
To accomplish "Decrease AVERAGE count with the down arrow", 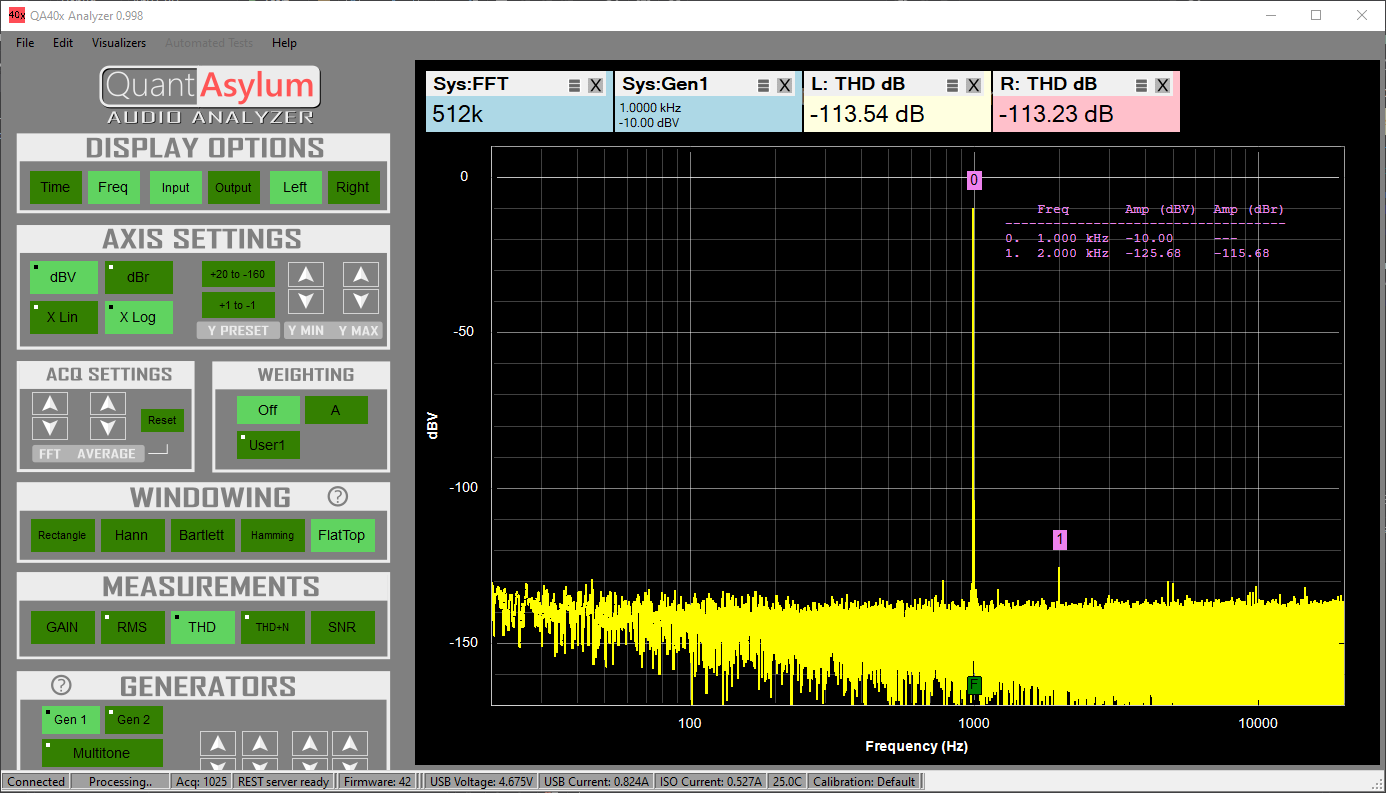I will (107, 429).
